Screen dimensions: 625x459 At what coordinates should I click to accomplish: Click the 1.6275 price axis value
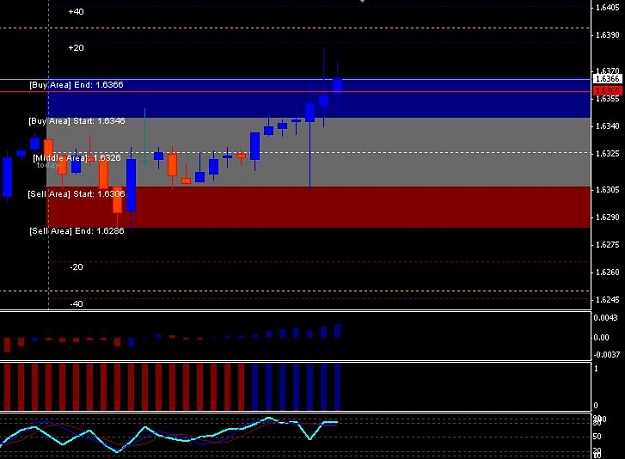pyautogui.click(x=607, y=245)
